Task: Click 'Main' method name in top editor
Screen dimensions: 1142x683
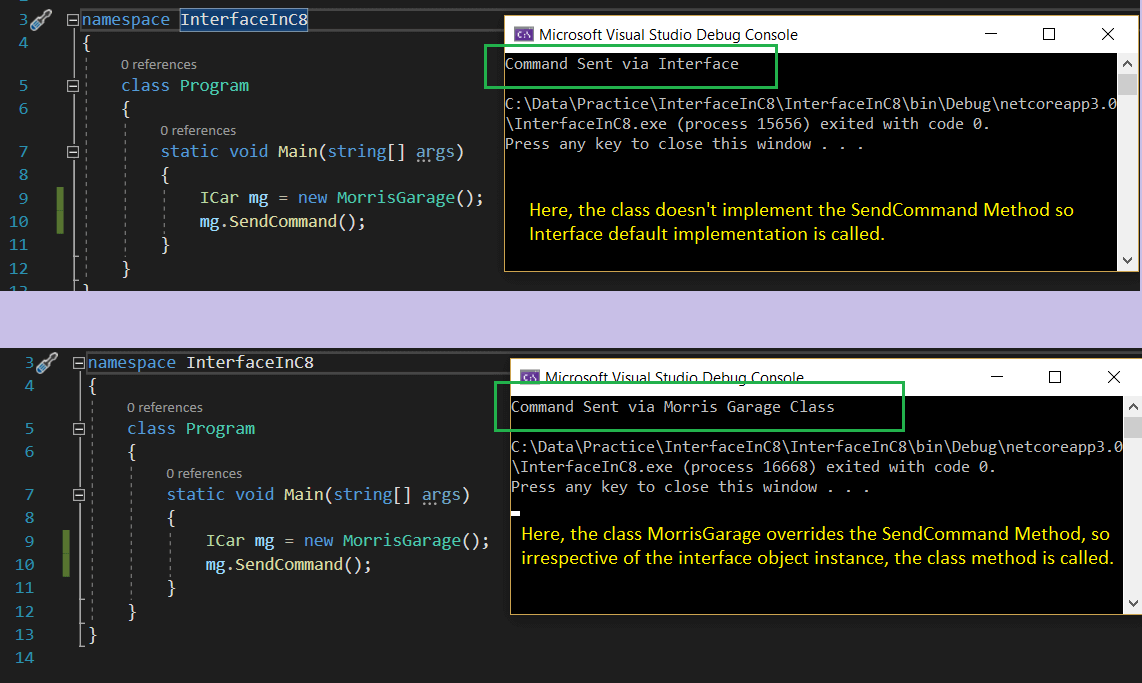Action: 297,151
